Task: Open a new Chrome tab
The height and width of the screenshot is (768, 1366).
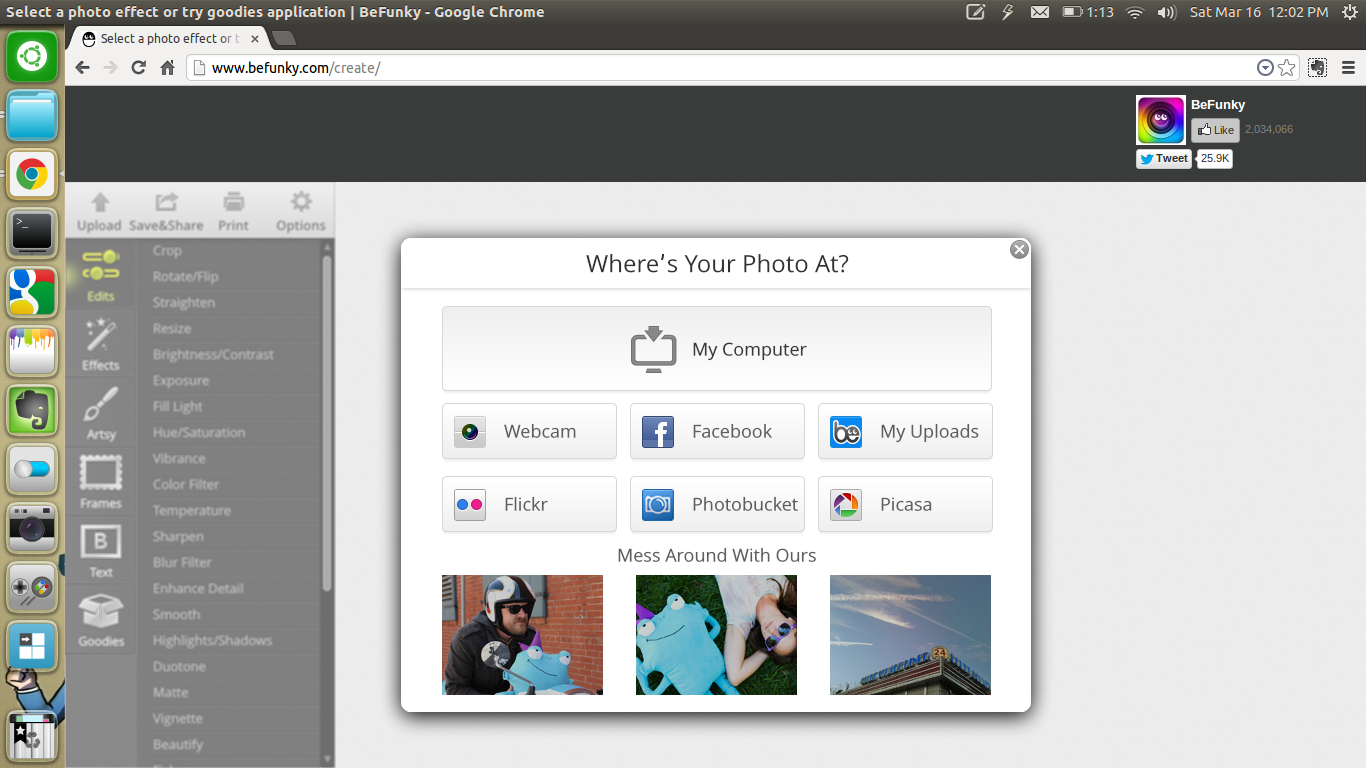Action: click(x=283, y=38)
